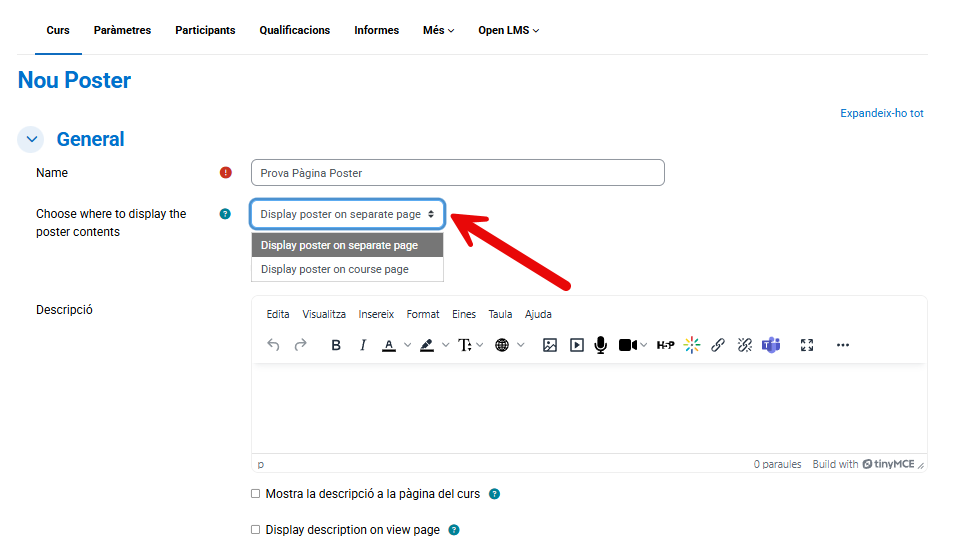Open the Insereix menu in the editor
This screenshot has width=966, height=547.
tap(376, 314)
